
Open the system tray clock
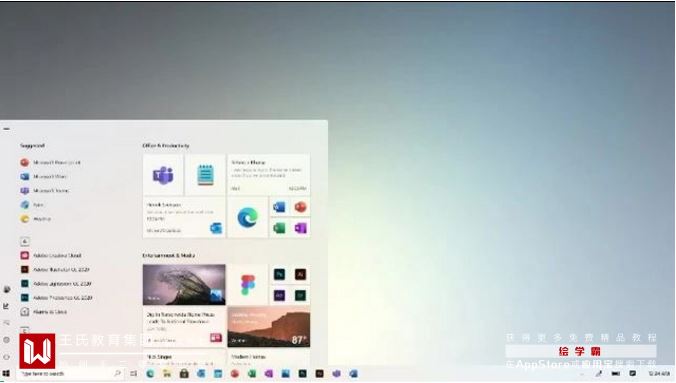pos(659,374)
